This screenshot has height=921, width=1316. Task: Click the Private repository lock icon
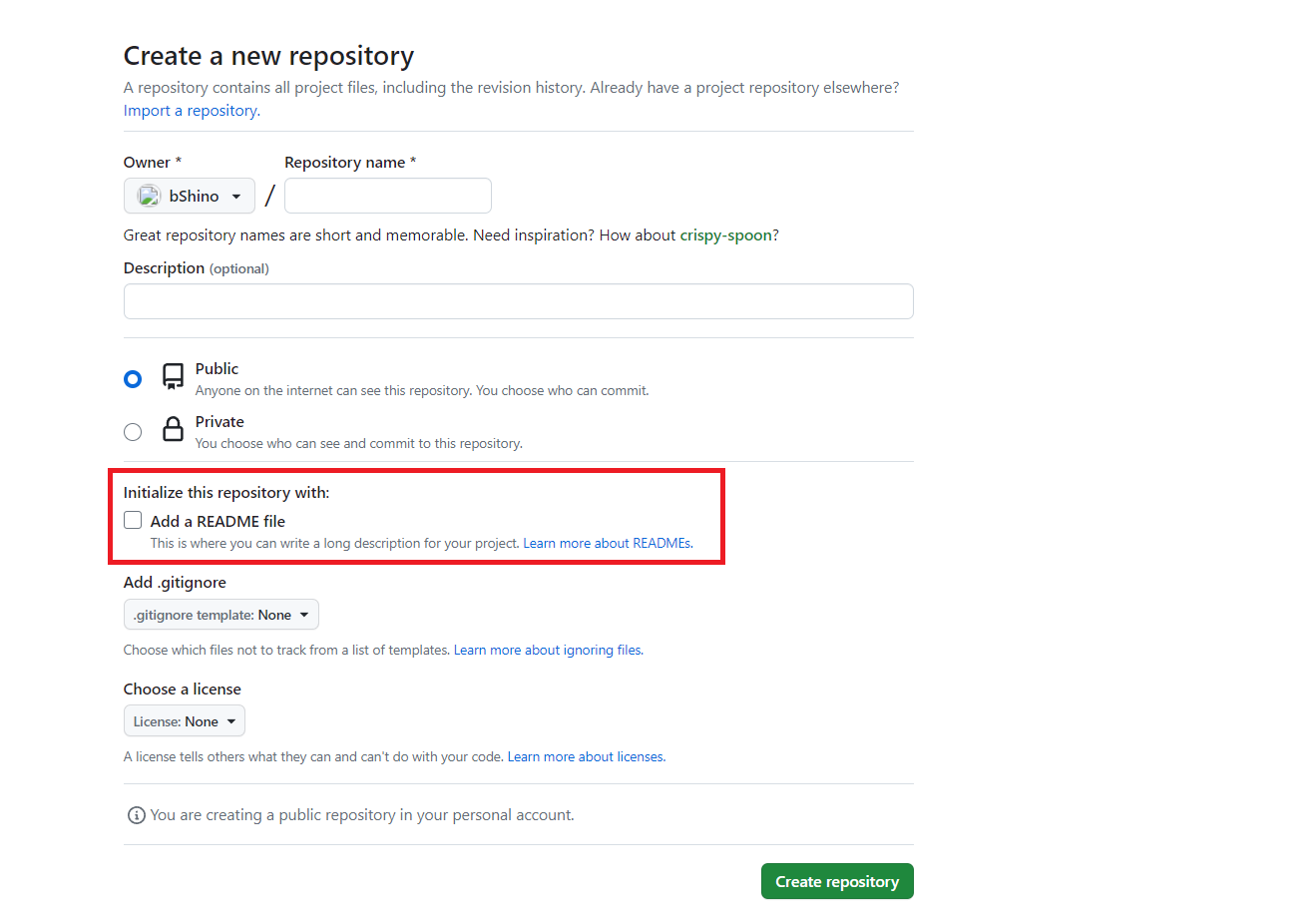(173, 429)
